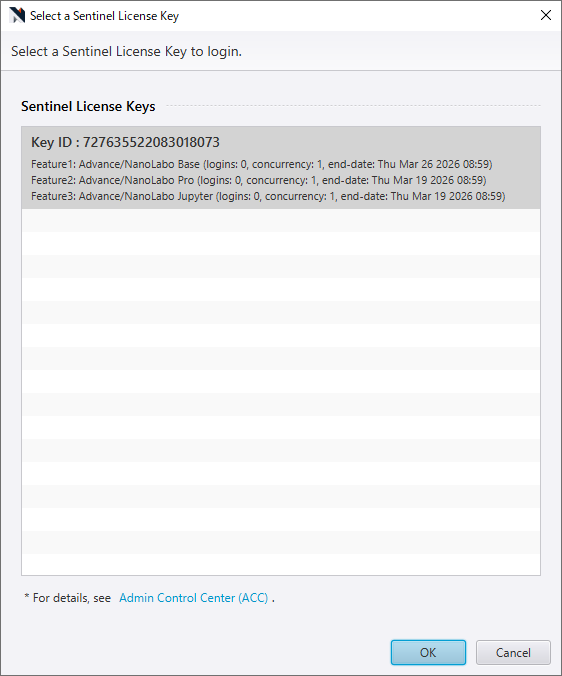
Task: Close the Select a Sentinel License Key dialog
Action: pyautogui.click(x=546, y=15)
